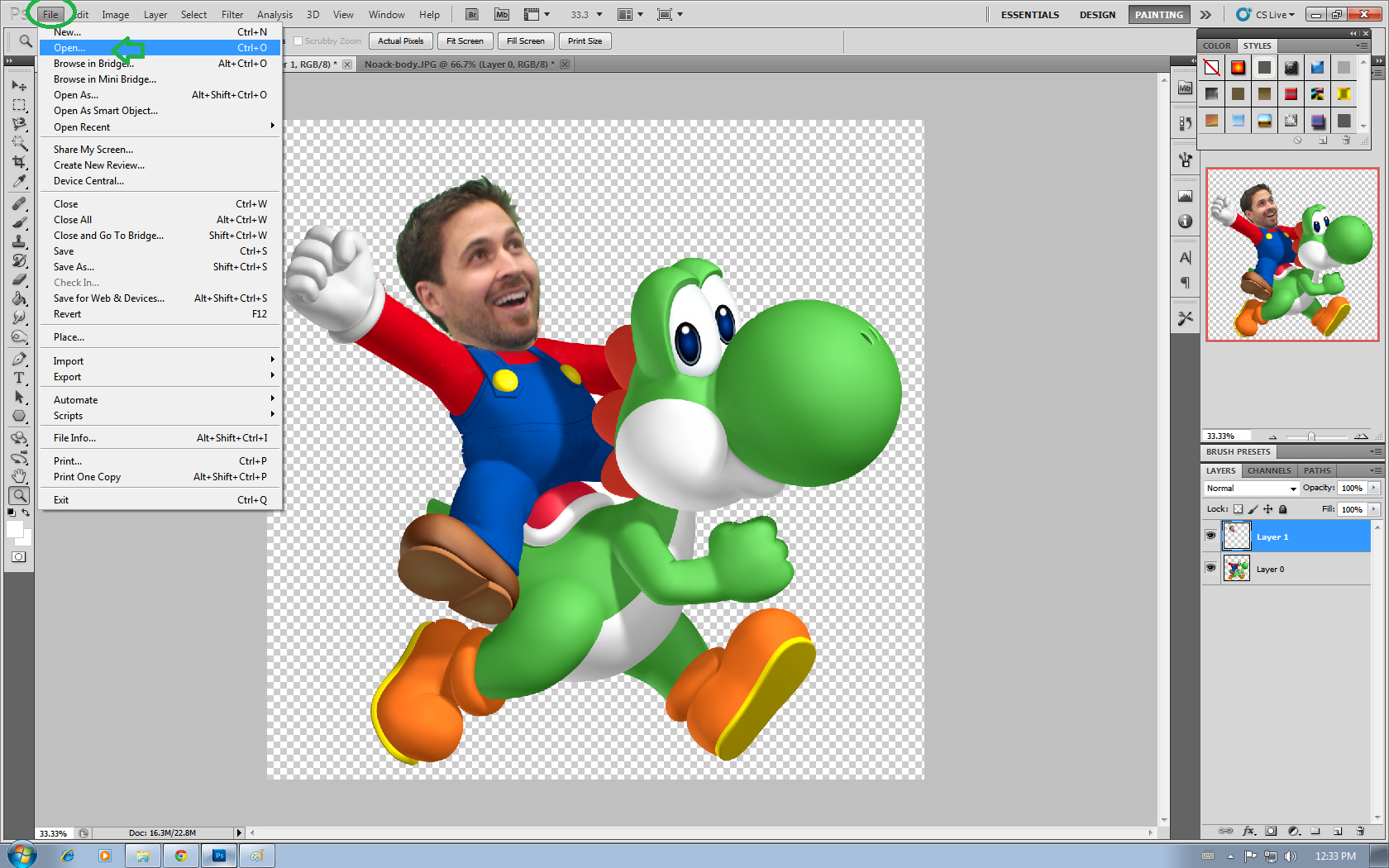The height and width of the screenshot is (868, 1389).
Task: Apply the red-yellow glow style swatch
Action: [1238, 68]
